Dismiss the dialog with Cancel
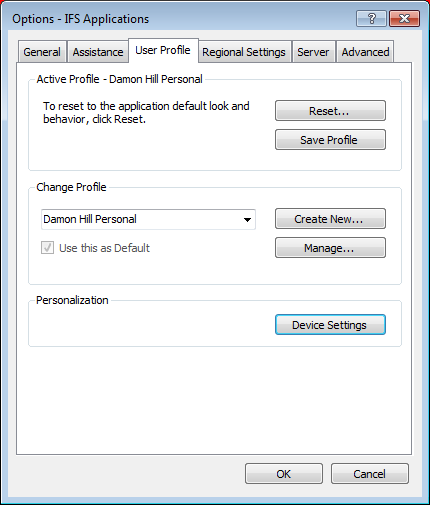The width and height of the screenshot is (430, 505). 370,474
